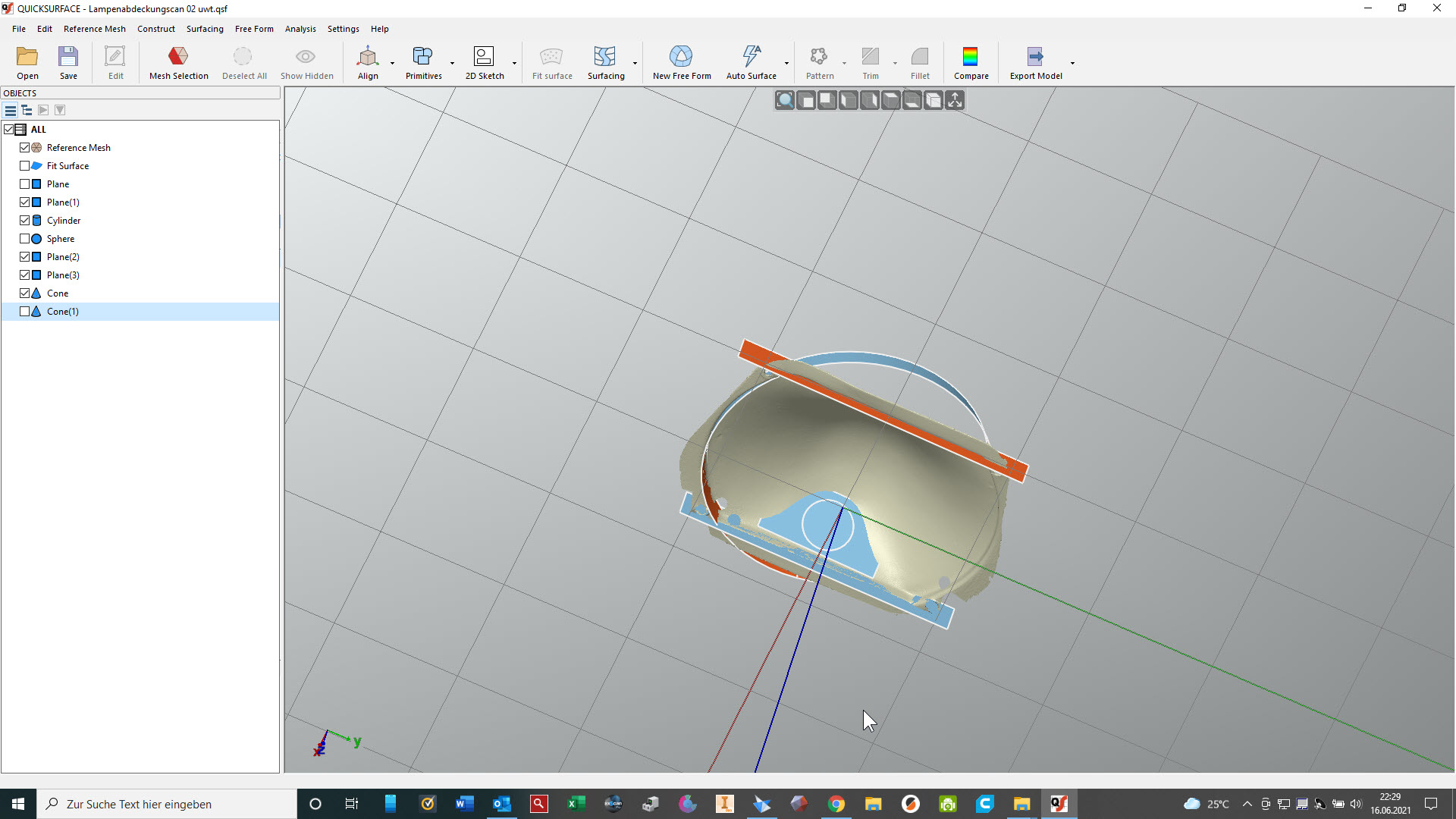Switch to bottom view cube icon
The width and height of the screenshot is (1456, 819).
[912, 100]
